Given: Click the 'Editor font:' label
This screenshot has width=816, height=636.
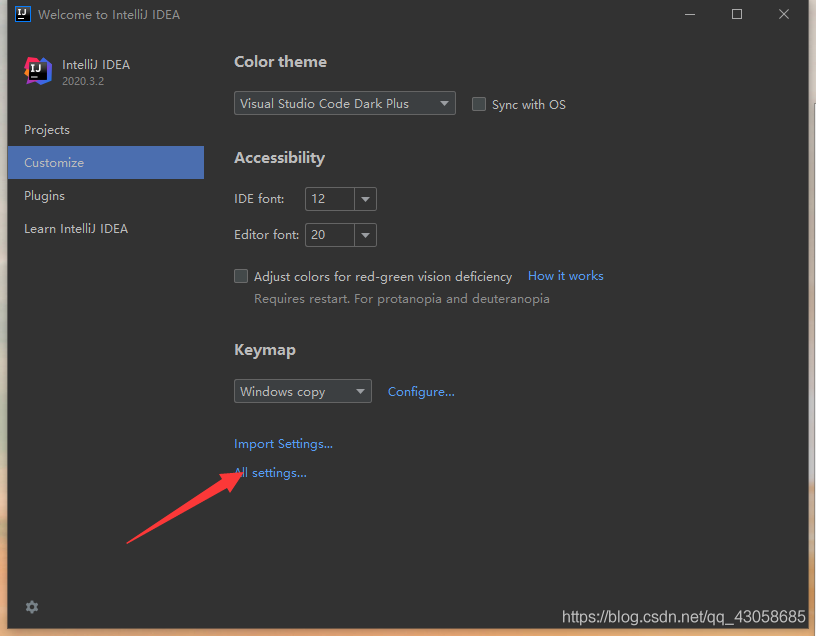Looking at the screenshot, I should [266, 235].
